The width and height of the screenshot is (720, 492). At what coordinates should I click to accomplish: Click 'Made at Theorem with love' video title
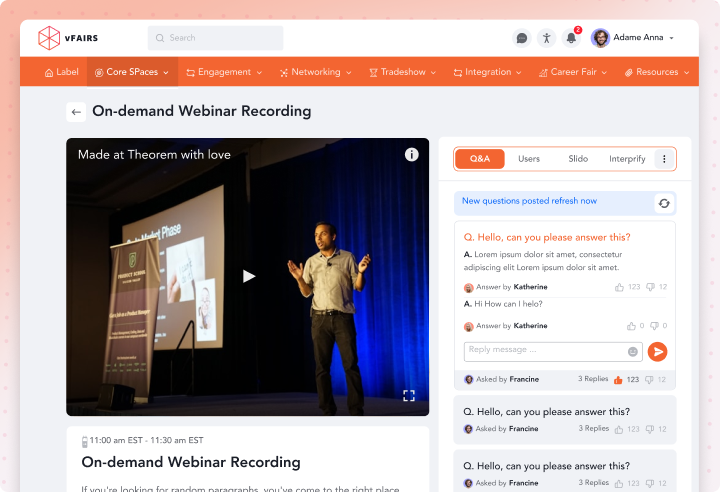pos(154,155)
